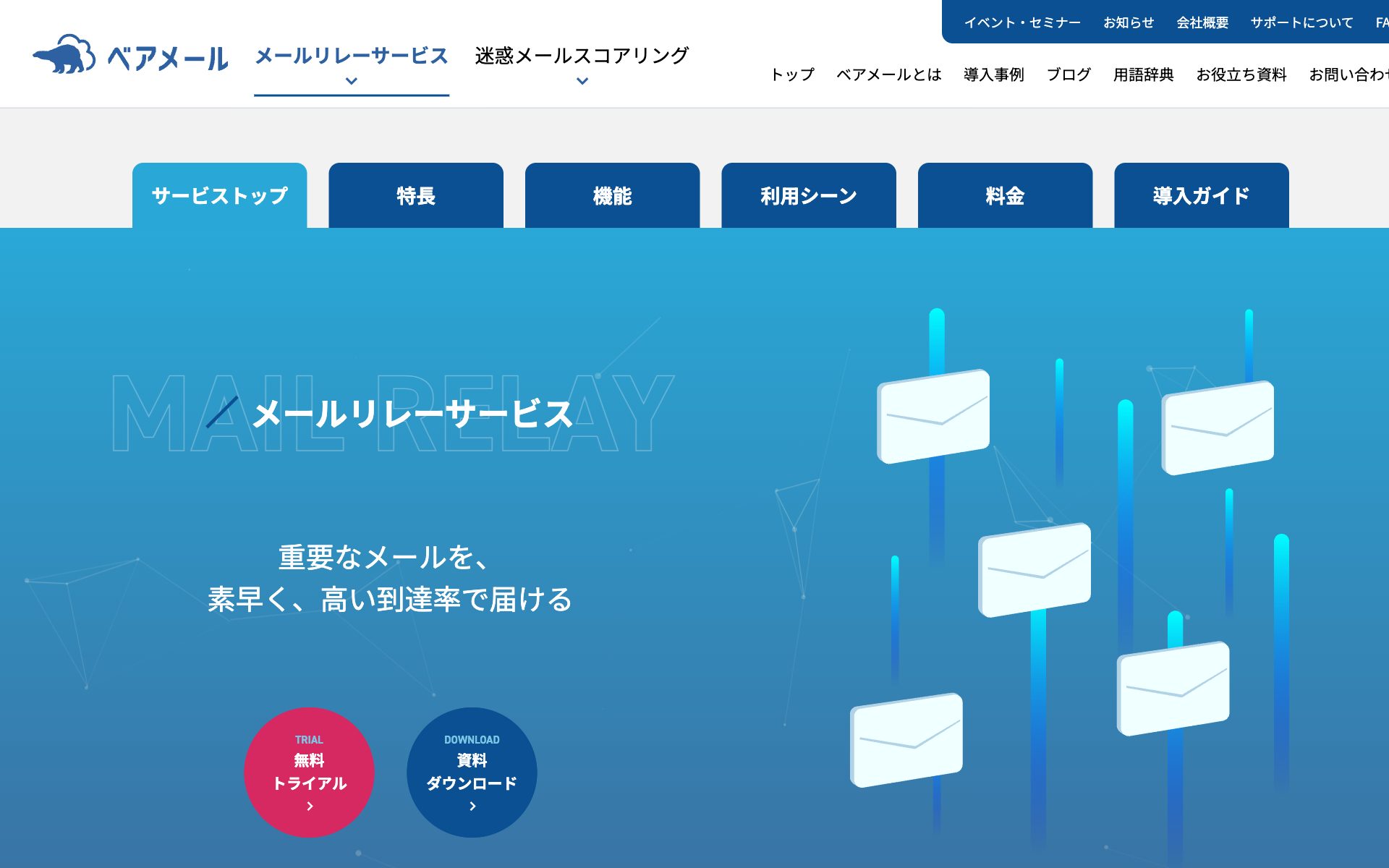
Task: Open メールリレーサービス menu label
Action: tap(352, 56)
